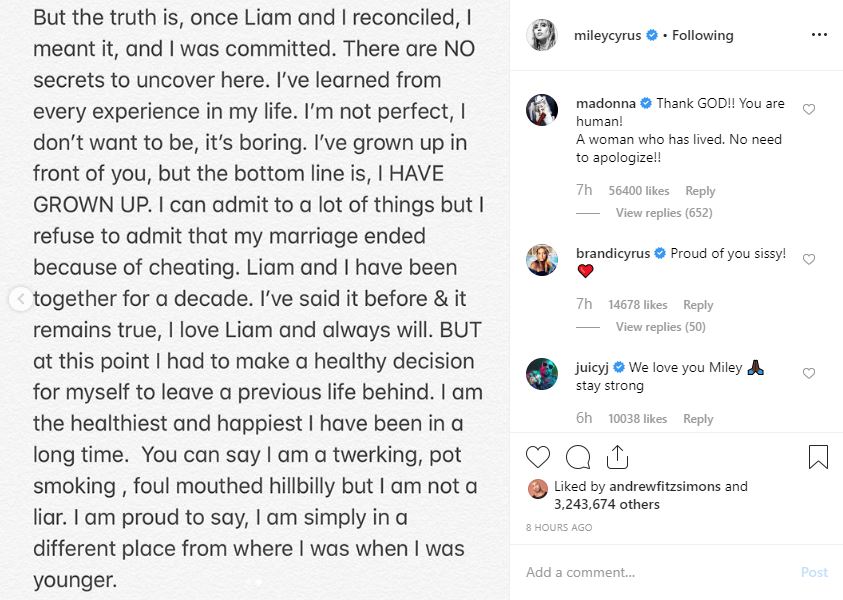This screenshot has width=843, height=600.
Task: Expand View replies (50)
Action: click(x=659, y=327)
